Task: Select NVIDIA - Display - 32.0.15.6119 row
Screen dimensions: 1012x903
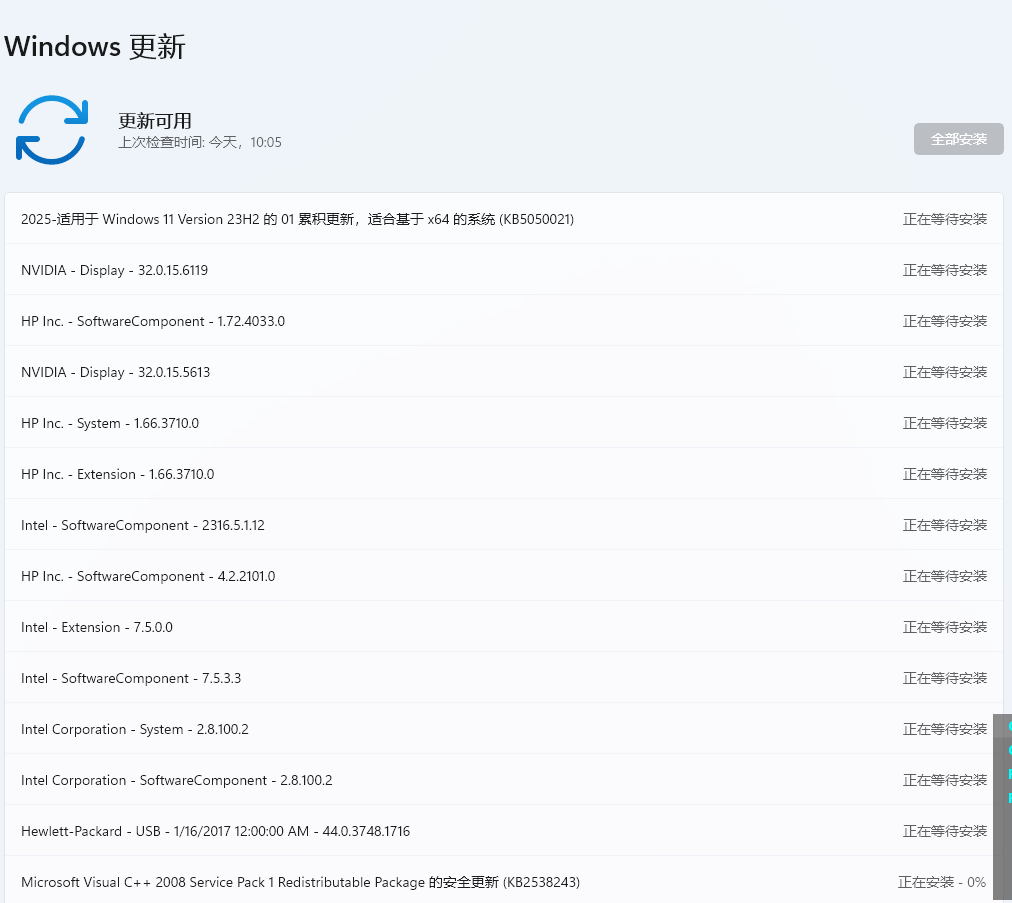Action: tap(504, 270)
